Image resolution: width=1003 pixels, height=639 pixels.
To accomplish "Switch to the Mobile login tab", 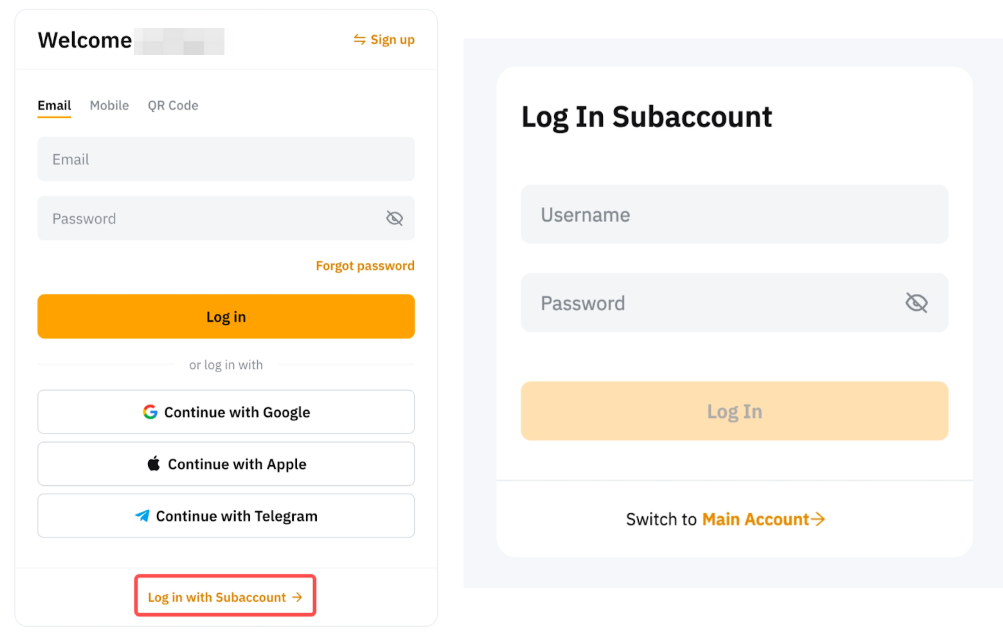I will point(109,106).
